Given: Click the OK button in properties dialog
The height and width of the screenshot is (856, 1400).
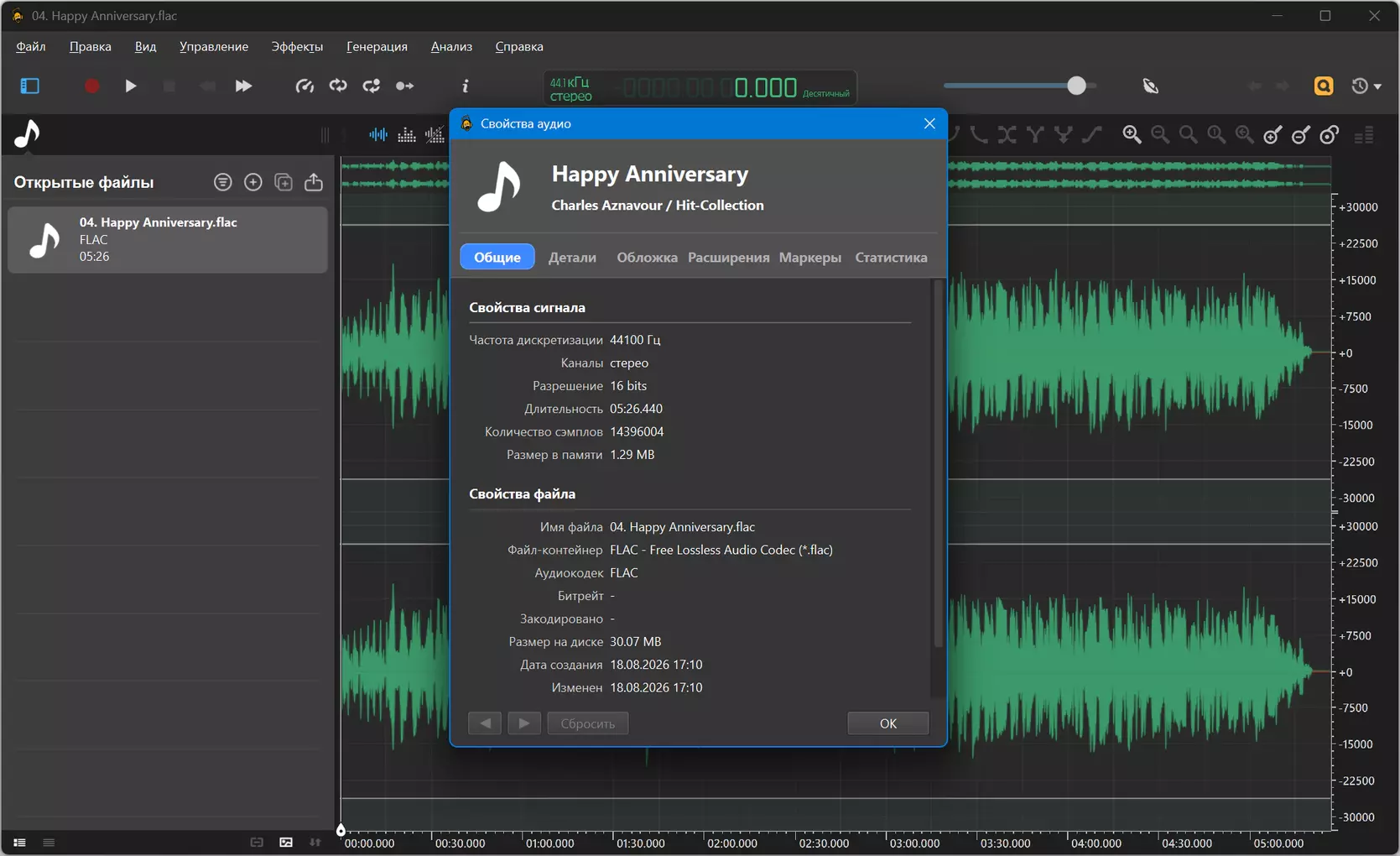Looking at the screenshot, I should click(888, 723).
